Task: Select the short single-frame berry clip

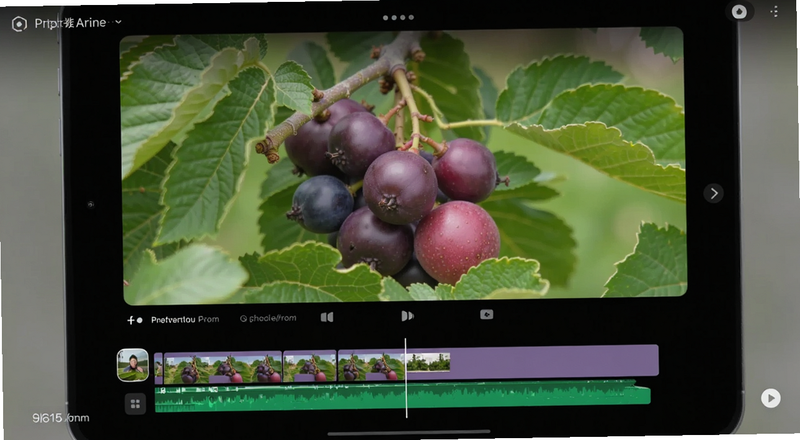Action: pos(310,366)
